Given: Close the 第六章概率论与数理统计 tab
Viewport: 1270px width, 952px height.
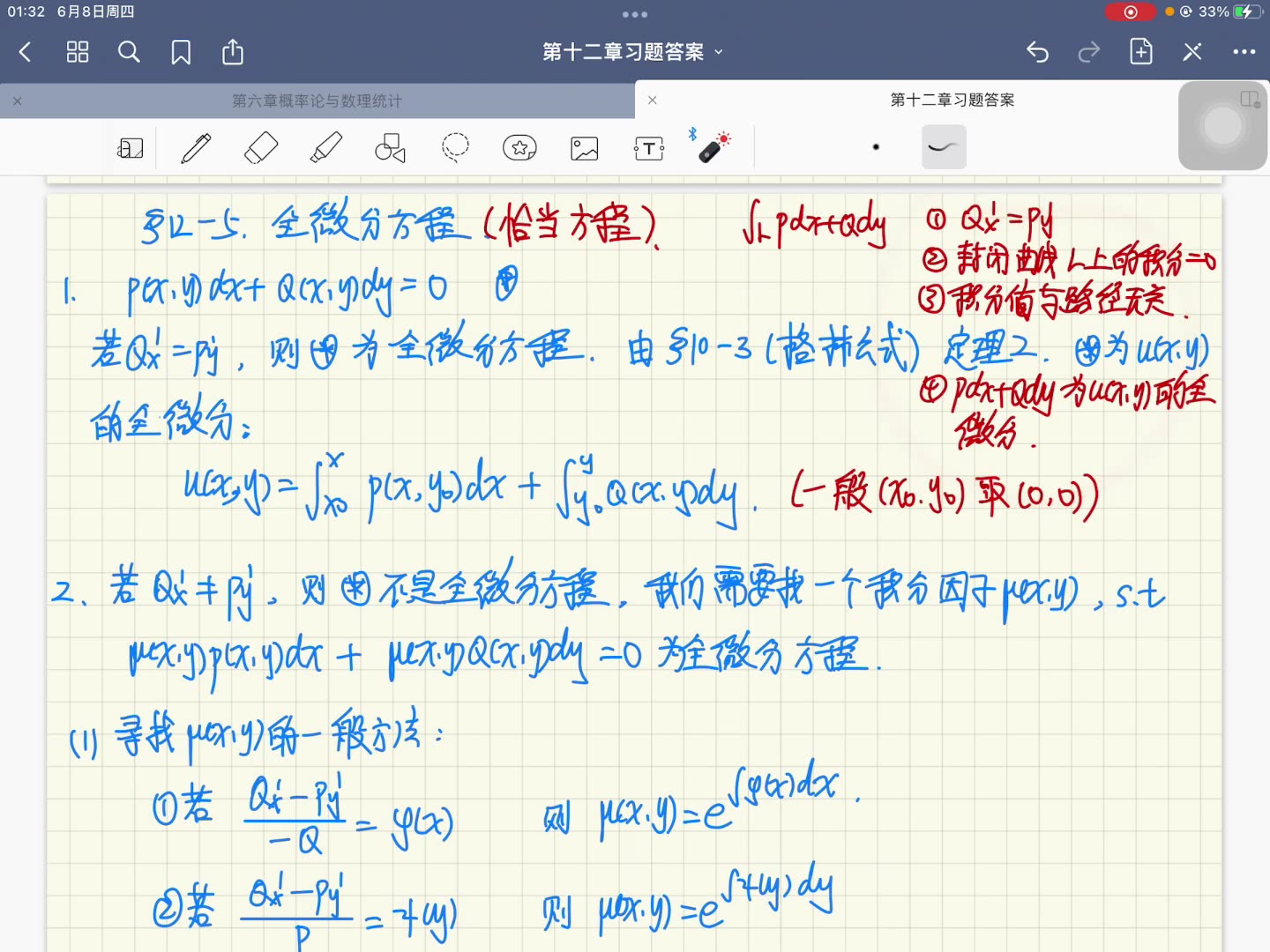Looking at the screenshot, I should click(x=18, y=100).
